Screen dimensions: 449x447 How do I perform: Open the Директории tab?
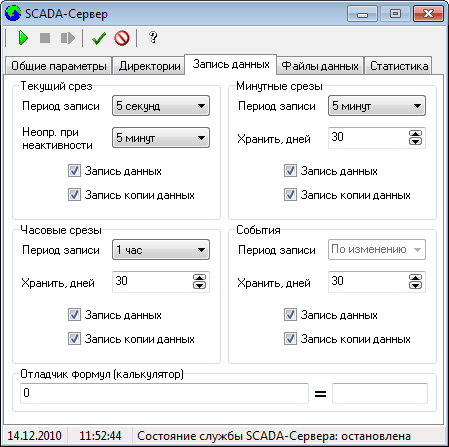pyautogui.click(x=149, y=66)
